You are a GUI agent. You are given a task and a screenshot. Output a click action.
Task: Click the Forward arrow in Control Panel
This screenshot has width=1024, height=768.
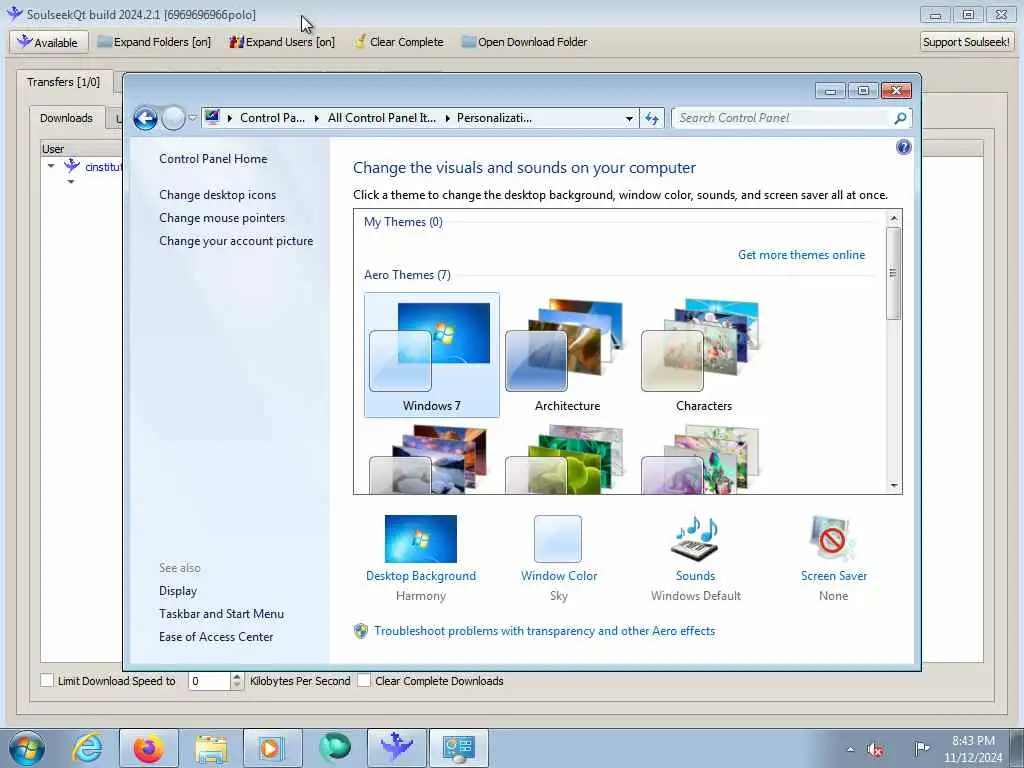coord(173,118)
